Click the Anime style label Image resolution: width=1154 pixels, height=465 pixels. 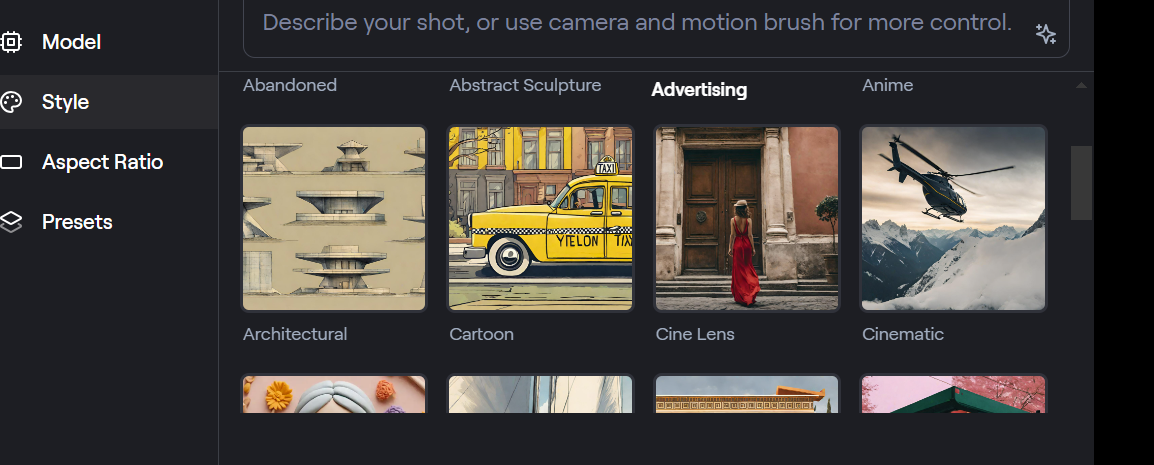tap(888, 85)
